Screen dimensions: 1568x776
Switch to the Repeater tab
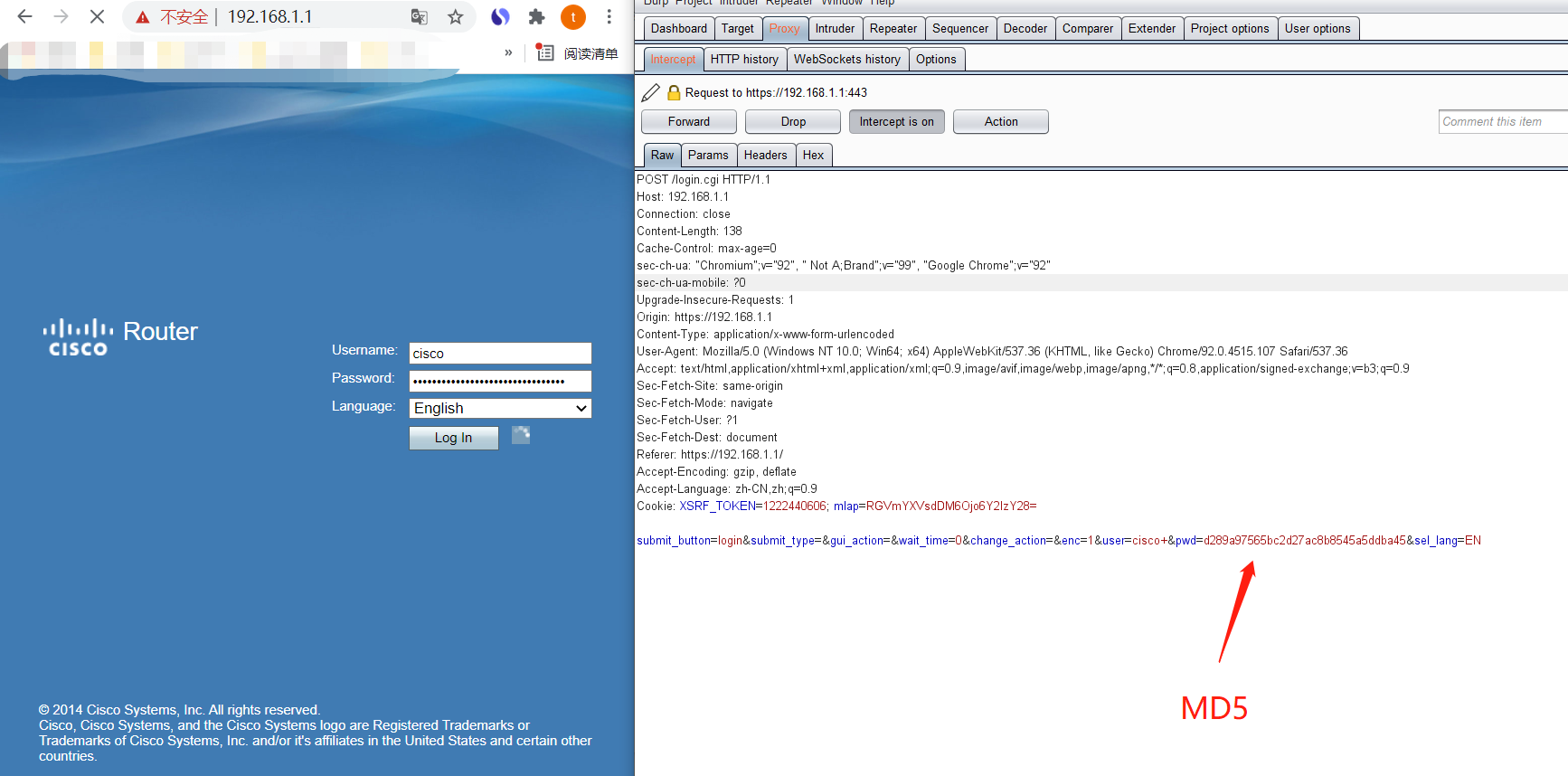click(x=893, y=28)
